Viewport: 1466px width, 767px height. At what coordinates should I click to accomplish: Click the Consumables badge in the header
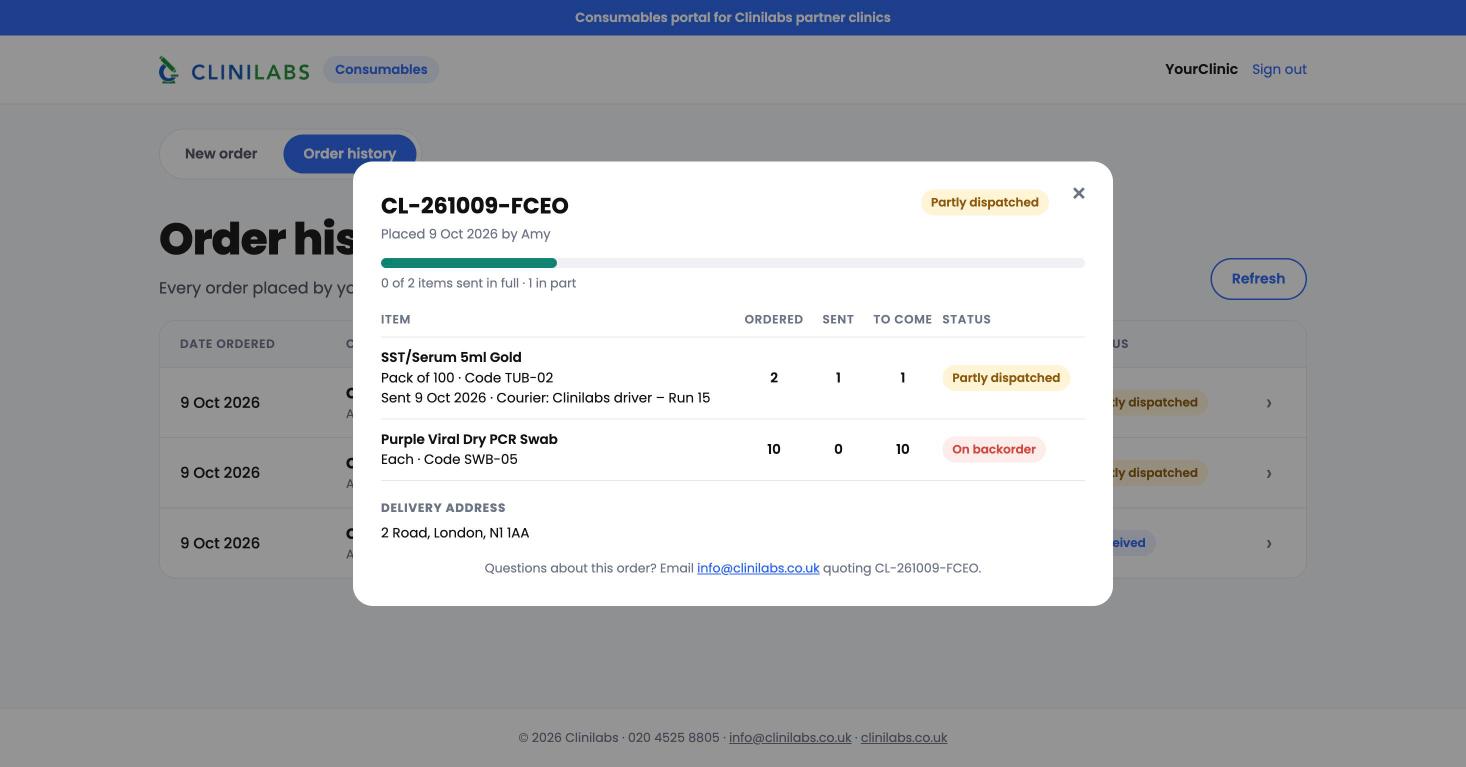(381, 70)
